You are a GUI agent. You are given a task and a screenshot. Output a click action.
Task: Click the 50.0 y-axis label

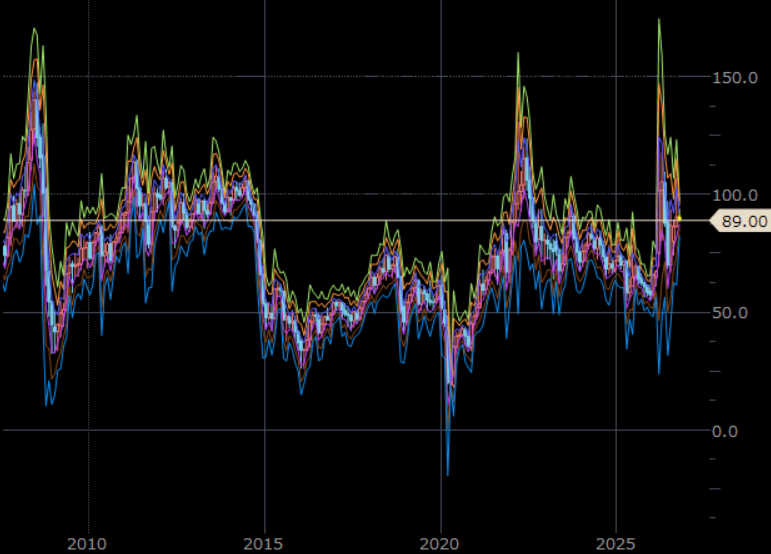[730, 313]
